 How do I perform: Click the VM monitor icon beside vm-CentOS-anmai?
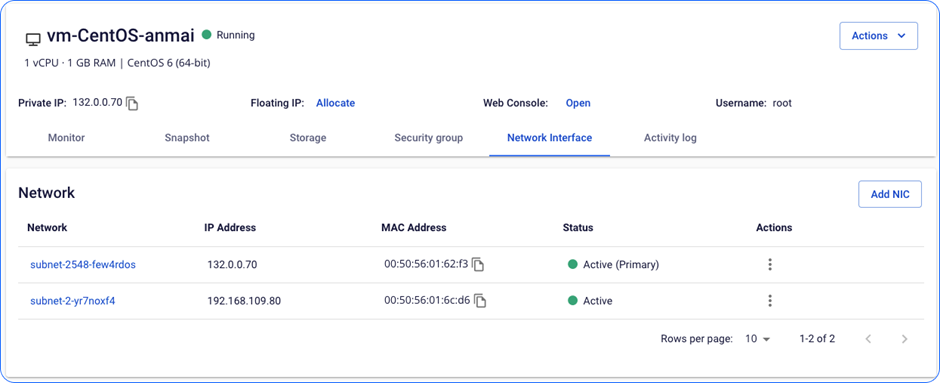pos(33,40)
